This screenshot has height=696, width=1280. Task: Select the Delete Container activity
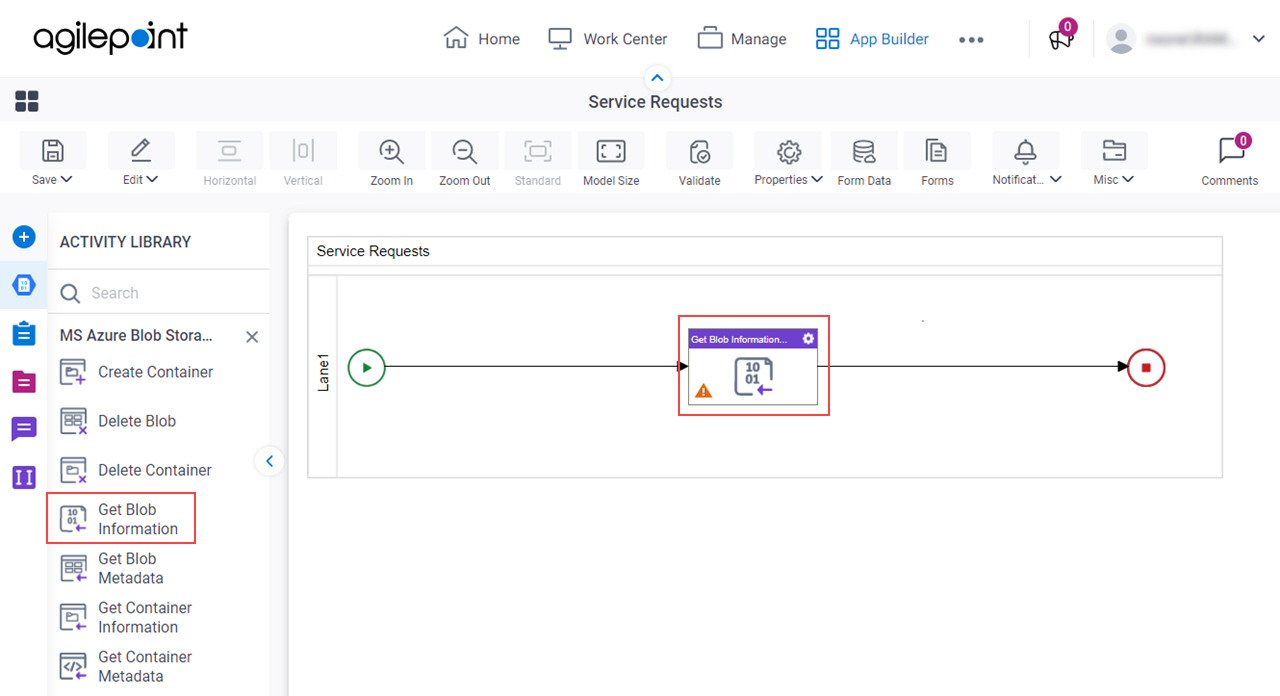[137, 470]
